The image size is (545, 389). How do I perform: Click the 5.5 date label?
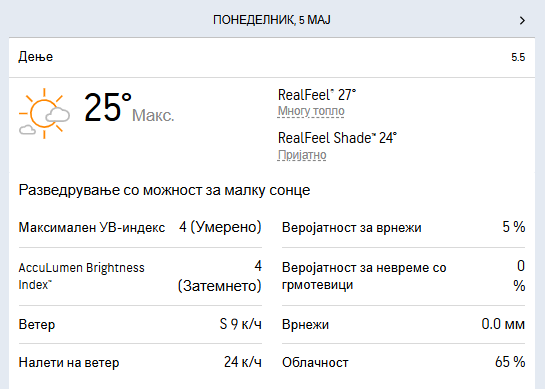(518, 57)
